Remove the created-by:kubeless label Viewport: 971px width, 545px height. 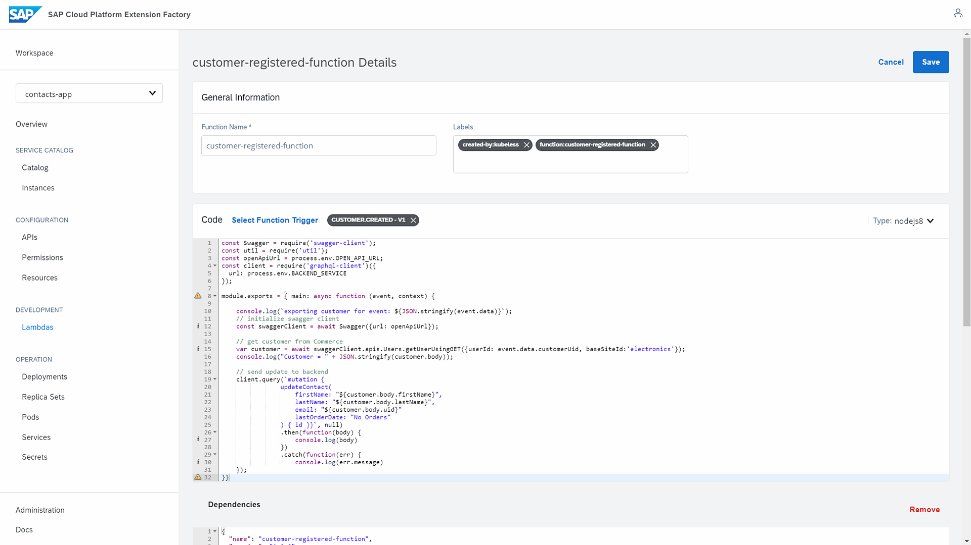coord(526,145)
